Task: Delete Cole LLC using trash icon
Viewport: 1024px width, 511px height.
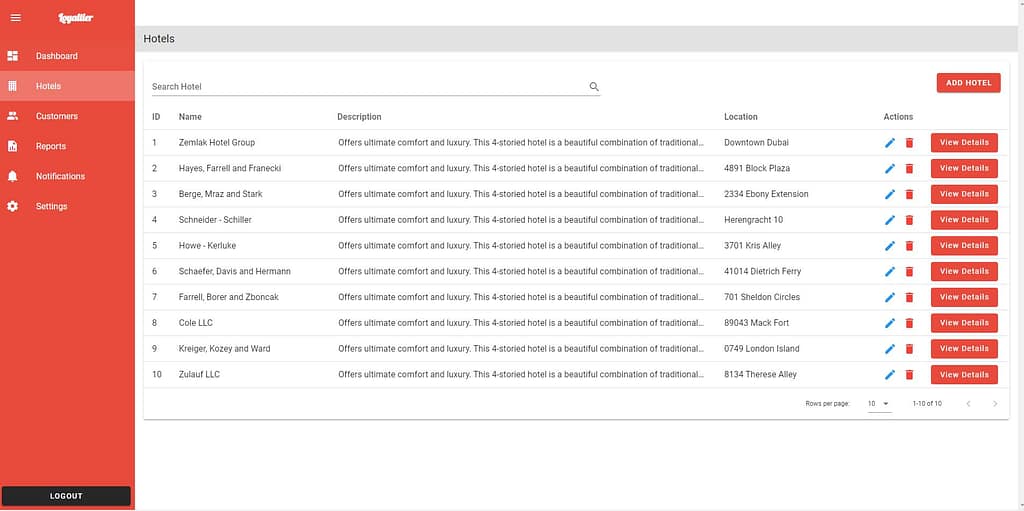Action: tap(909, 323)
